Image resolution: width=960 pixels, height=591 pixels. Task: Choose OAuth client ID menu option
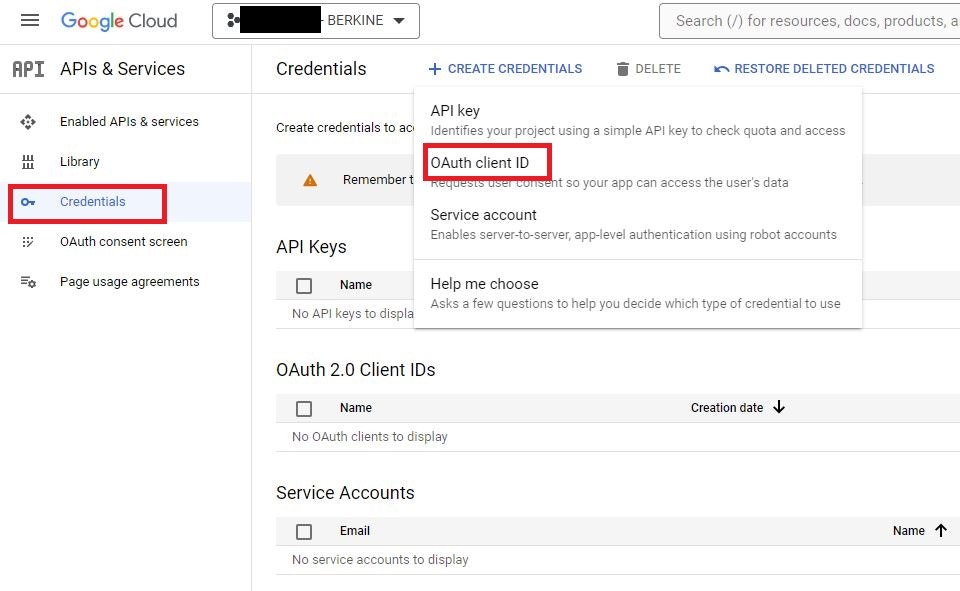point(638,172)
